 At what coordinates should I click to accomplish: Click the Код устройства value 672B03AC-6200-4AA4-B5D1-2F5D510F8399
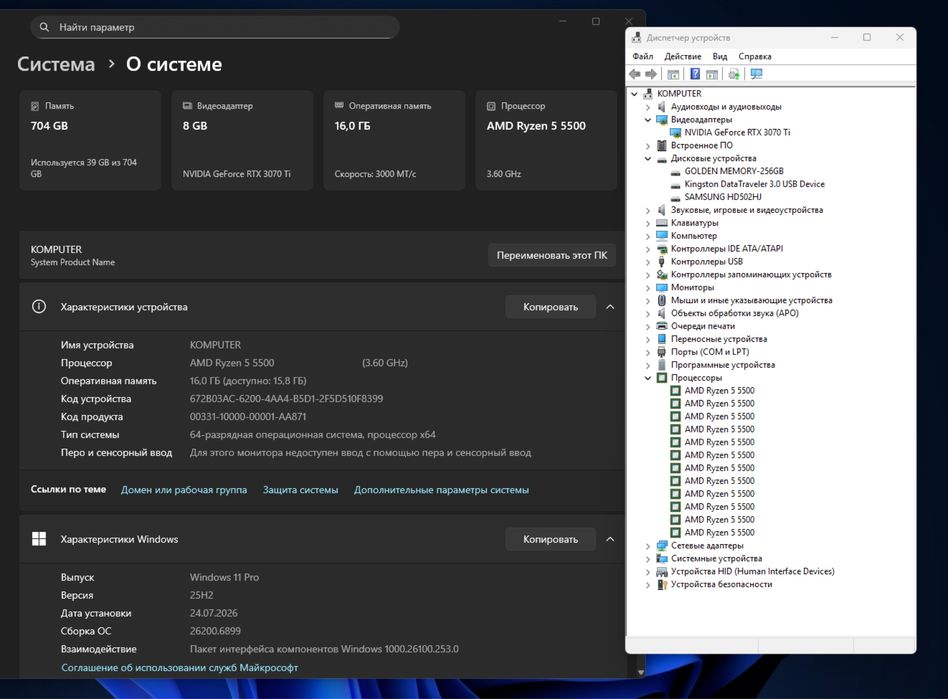287,398
